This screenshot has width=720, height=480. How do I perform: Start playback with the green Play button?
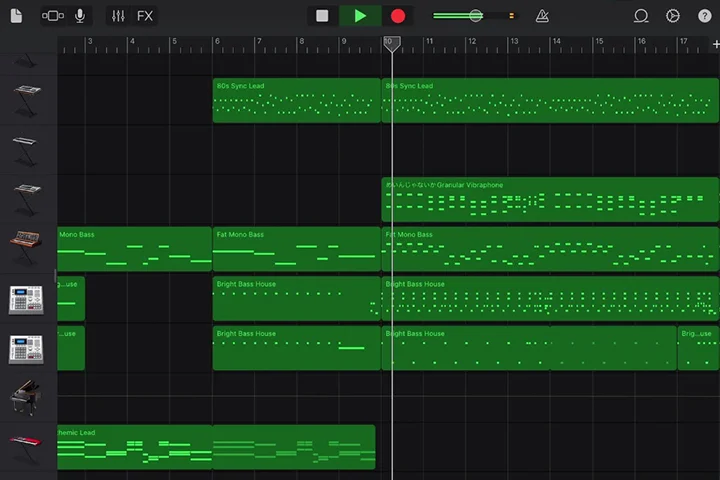pyautogui.click(x=360, y=16)
